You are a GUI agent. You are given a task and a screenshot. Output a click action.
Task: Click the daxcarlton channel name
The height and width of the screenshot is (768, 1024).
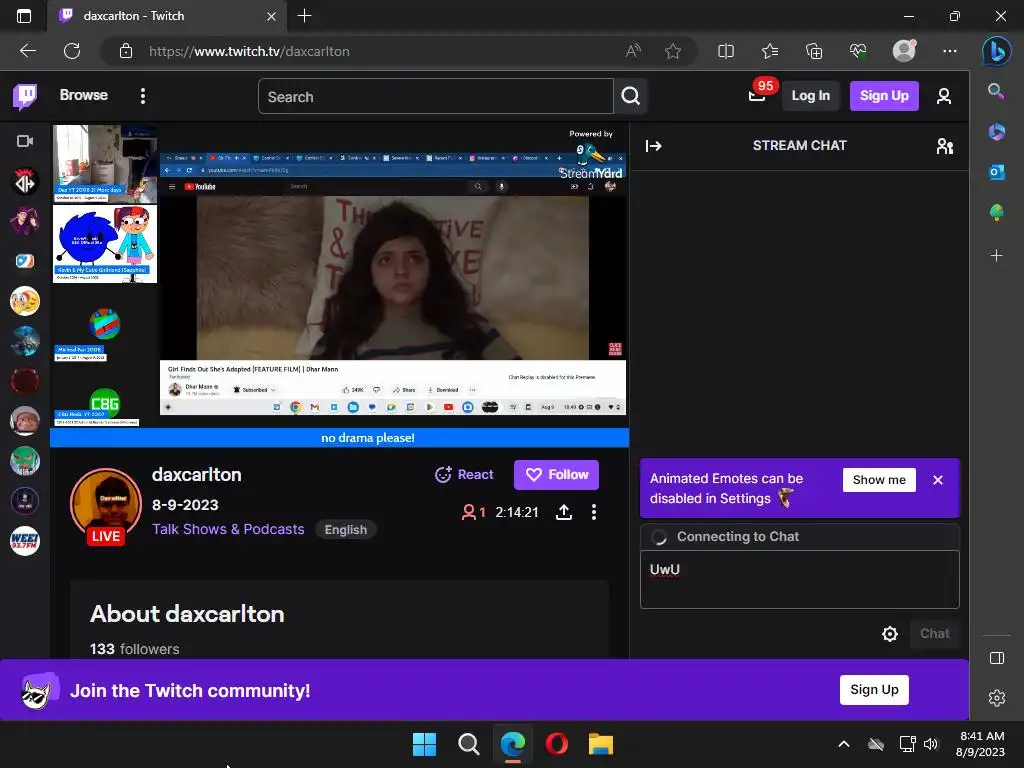click(197, 475)
